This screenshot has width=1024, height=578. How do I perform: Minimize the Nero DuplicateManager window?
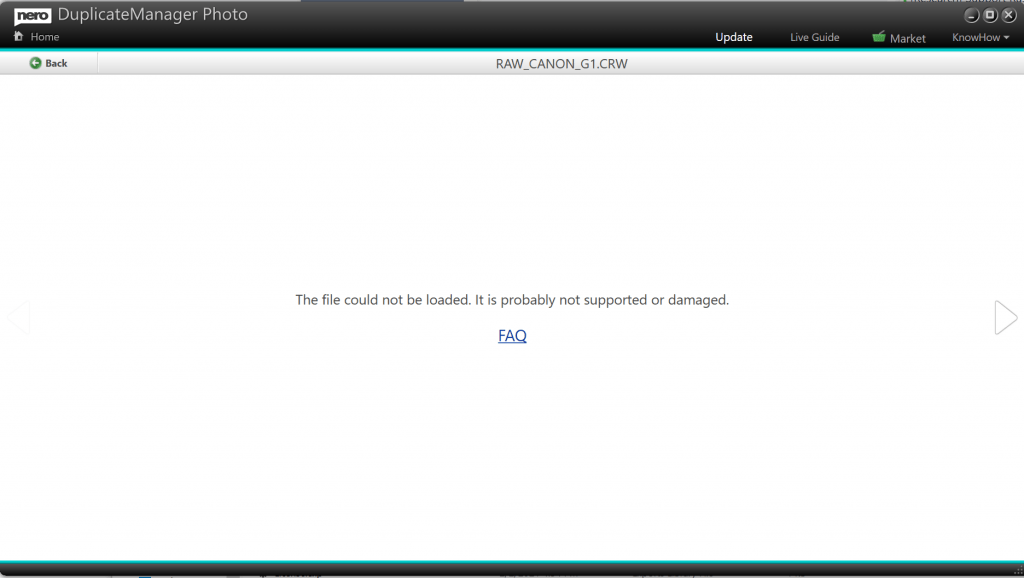pyautogui.click(x=971, y=15)
